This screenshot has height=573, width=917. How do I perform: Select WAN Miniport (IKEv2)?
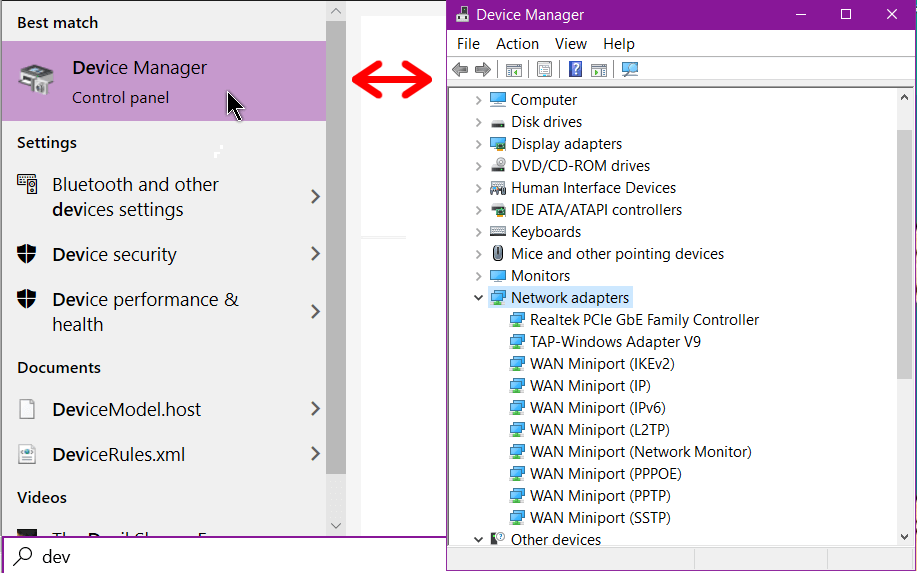[602, 364]
